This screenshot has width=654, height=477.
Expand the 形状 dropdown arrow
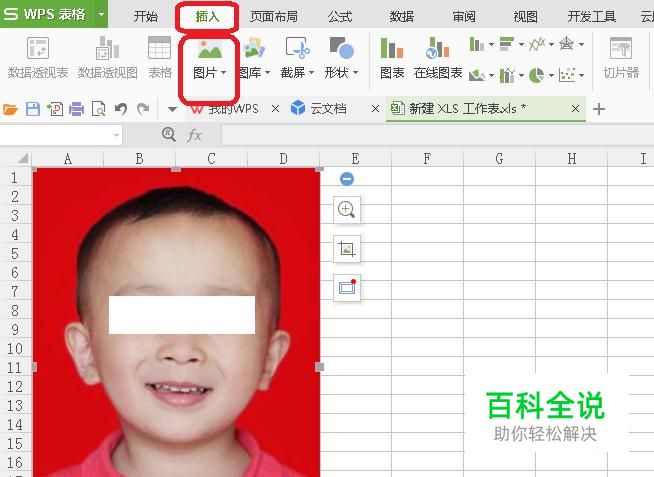coord(356,73)
